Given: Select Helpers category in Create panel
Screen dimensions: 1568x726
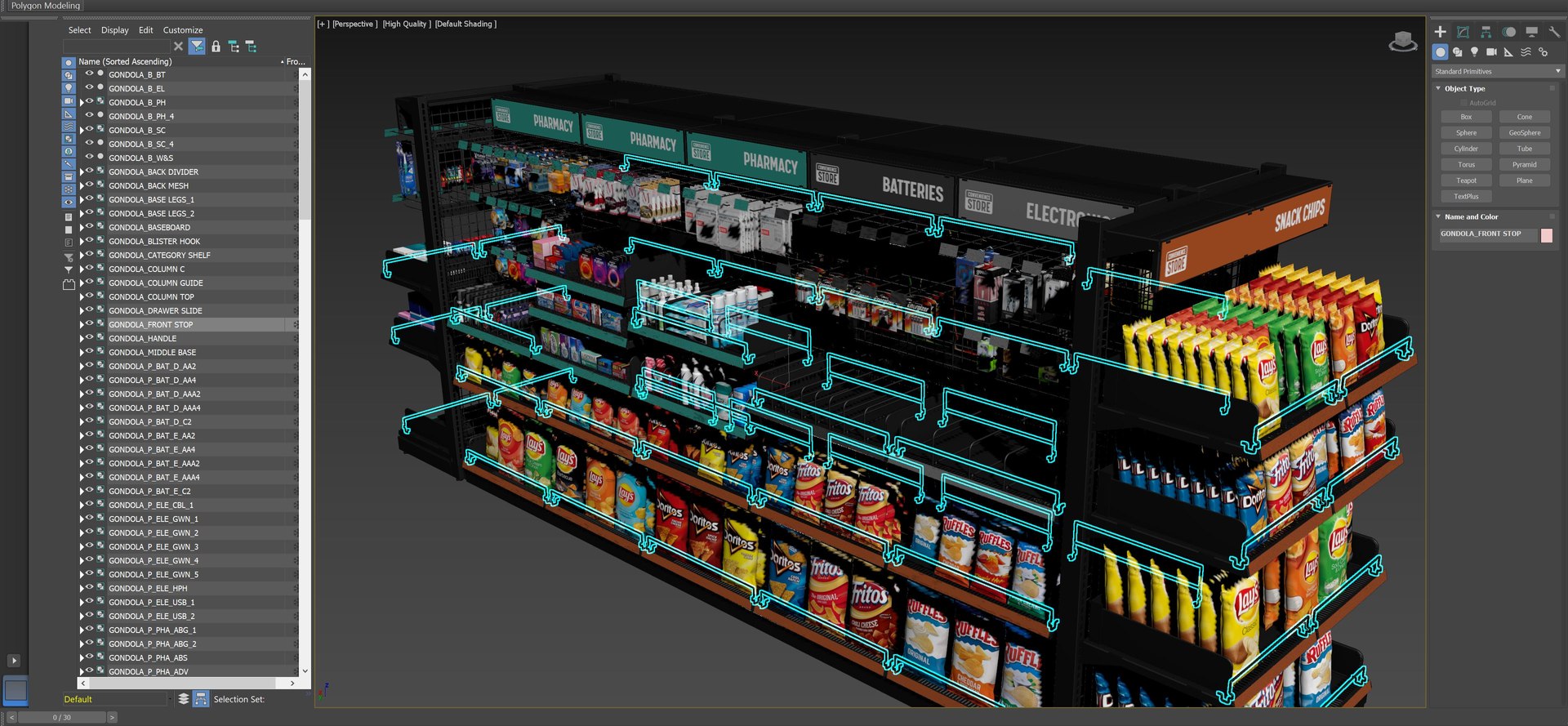Looking at the screenshot, I should [x=1508, y=52].
